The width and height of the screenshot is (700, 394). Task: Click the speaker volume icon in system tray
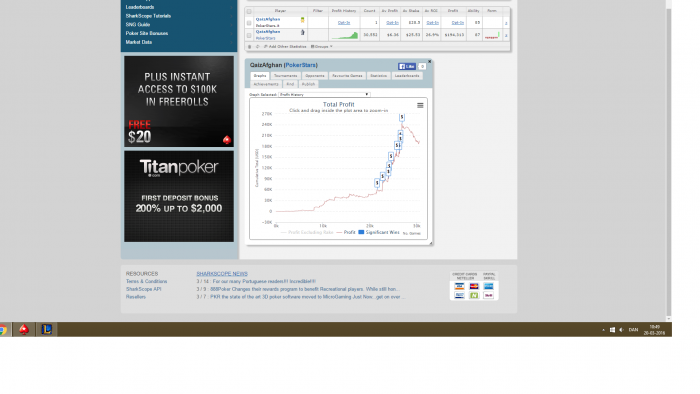tap(621, 330)
